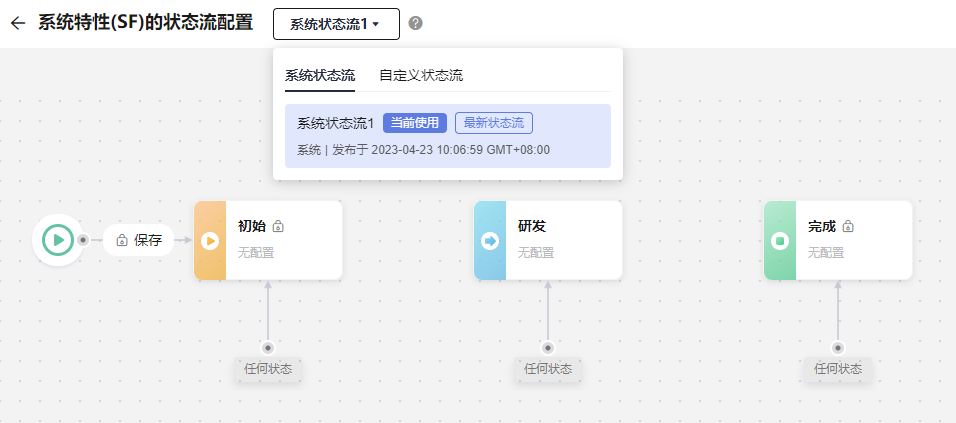The height and width of the screenshot is (423, 956).
Task: Switch to the 自定义状态流 tab
Action: [x=420, y=75]
